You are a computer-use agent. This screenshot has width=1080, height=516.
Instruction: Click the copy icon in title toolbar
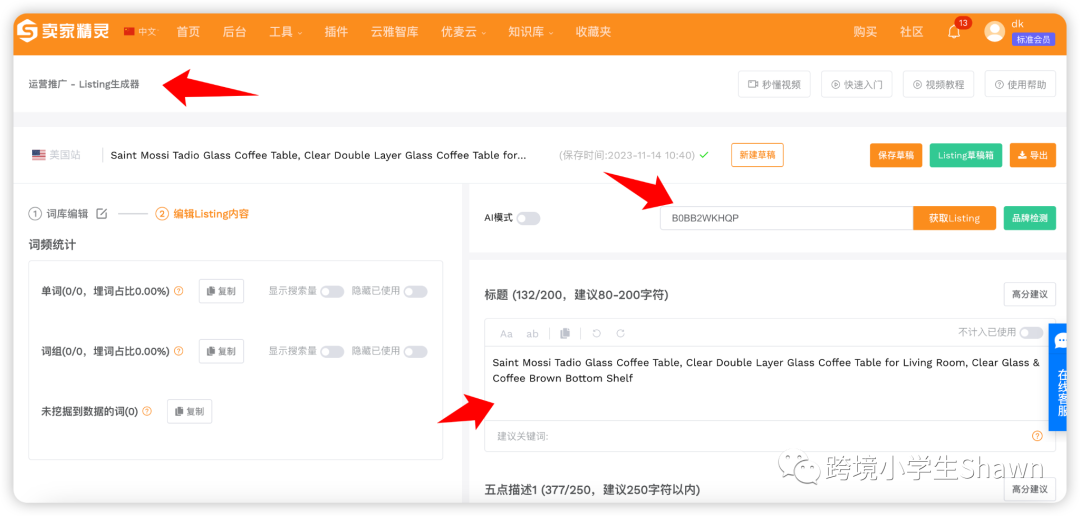click(565, 333)
